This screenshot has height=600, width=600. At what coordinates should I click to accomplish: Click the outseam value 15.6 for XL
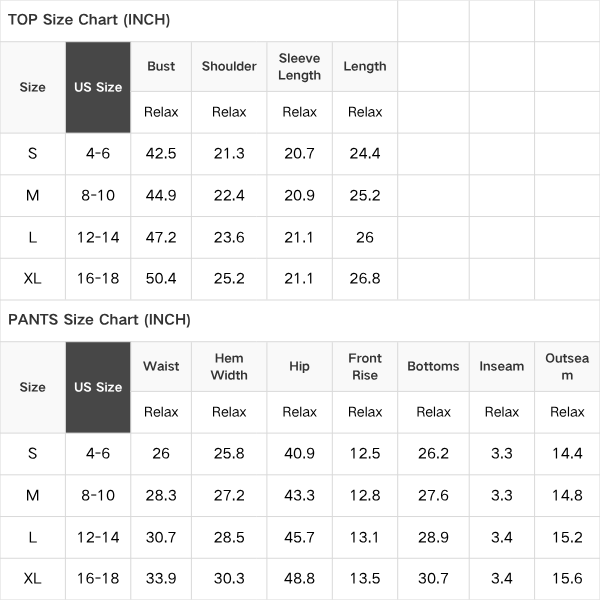tap(567, 578)
